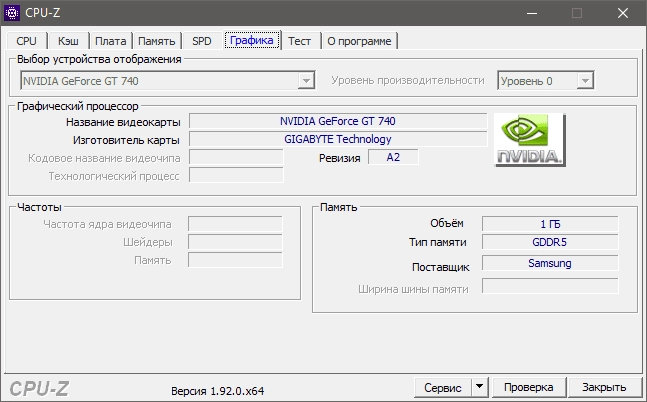
Task: Switch to the CPU tab
Action: (x=26, y=41)
